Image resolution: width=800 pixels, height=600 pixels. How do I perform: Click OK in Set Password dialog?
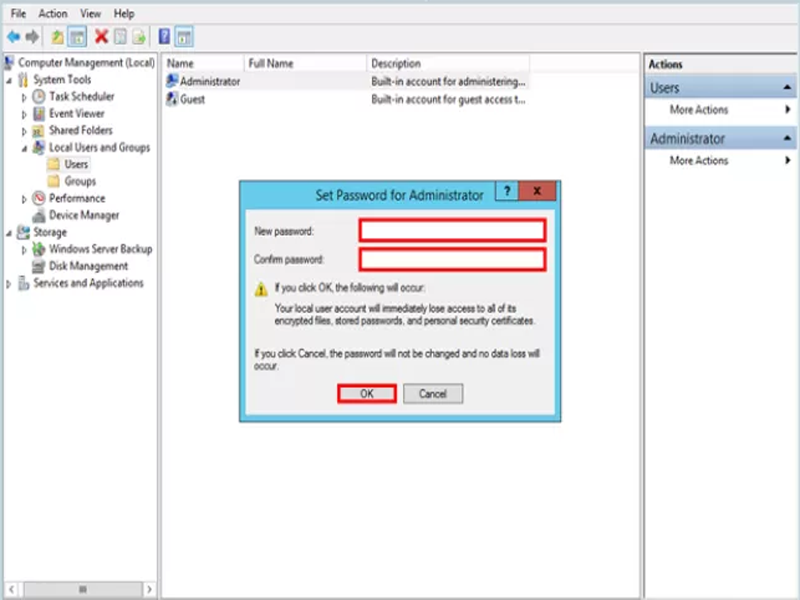[367, 393]
